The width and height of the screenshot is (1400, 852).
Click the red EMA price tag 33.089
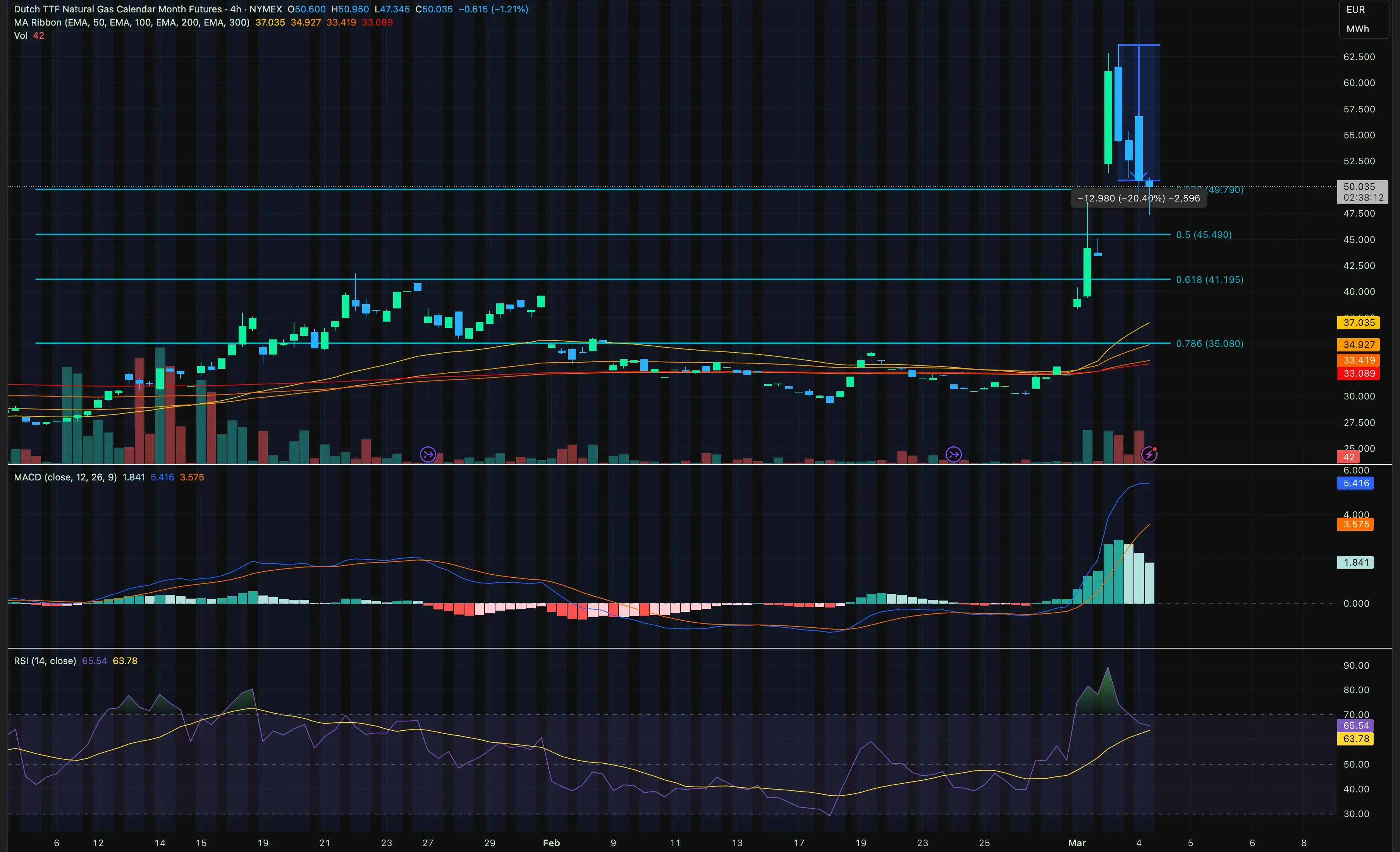(x=1359, y=374)
